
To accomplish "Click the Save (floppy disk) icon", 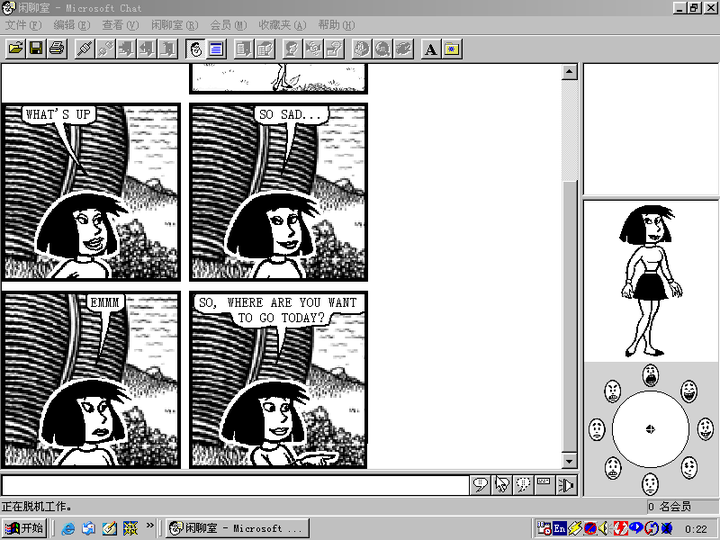I will click(x=36, y=48).
